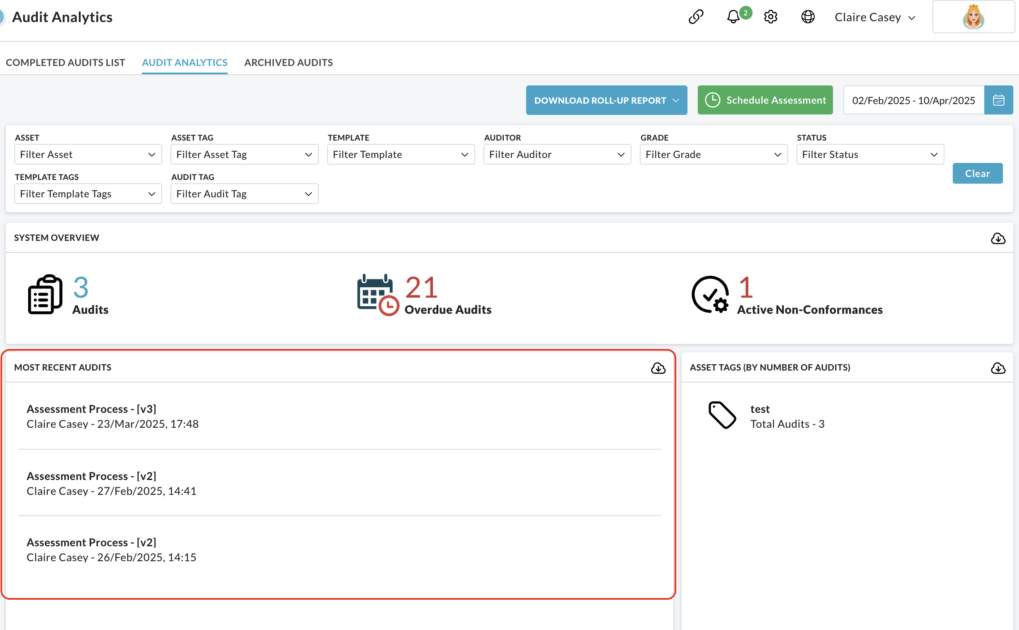The width and height of the screenshot is (1019, 630).
Task: Click the date range input field
Action: pyautogui.click(x=914, y=100)
